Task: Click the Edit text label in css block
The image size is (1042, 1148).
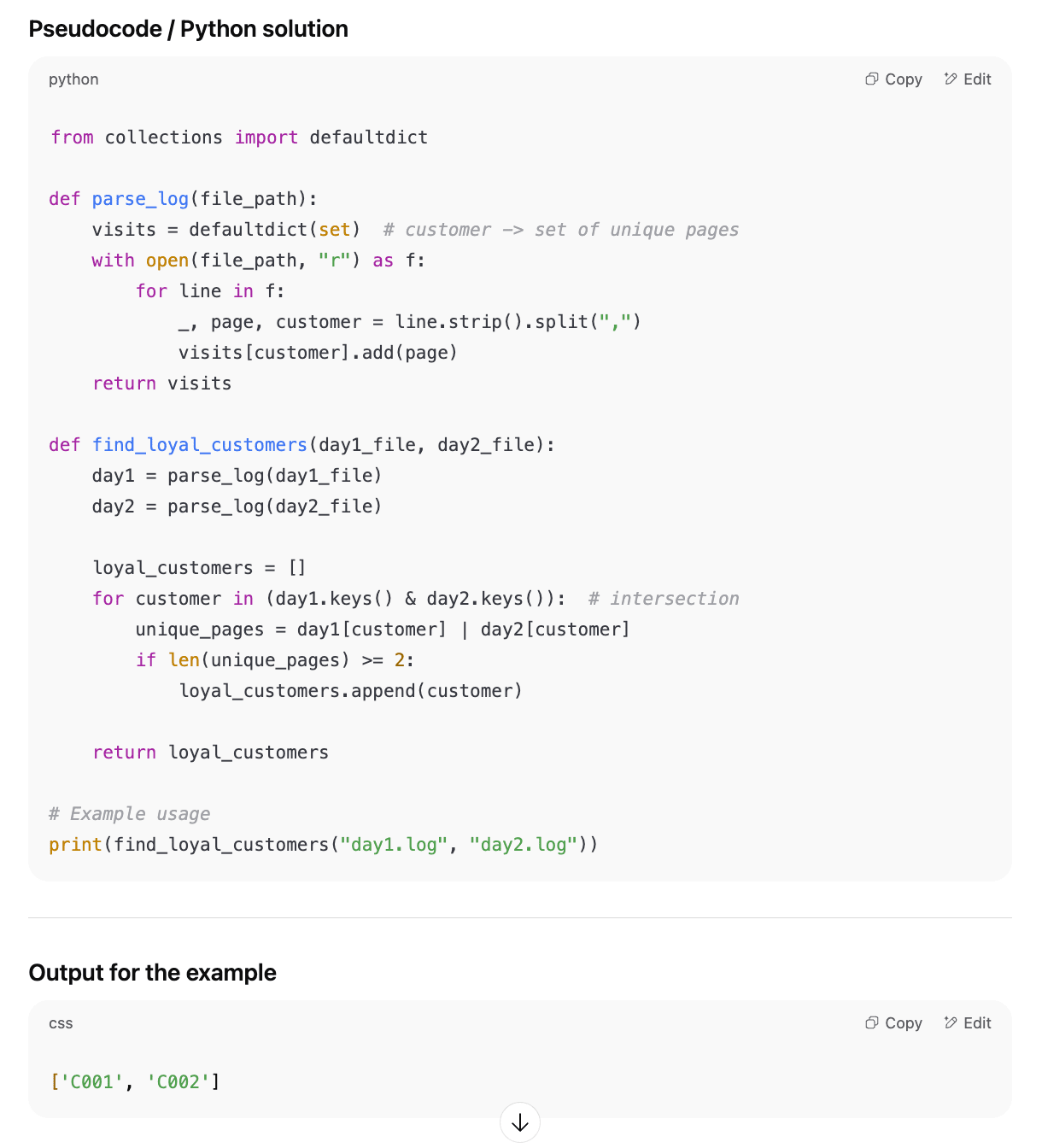Action: tap(977, 1023)
